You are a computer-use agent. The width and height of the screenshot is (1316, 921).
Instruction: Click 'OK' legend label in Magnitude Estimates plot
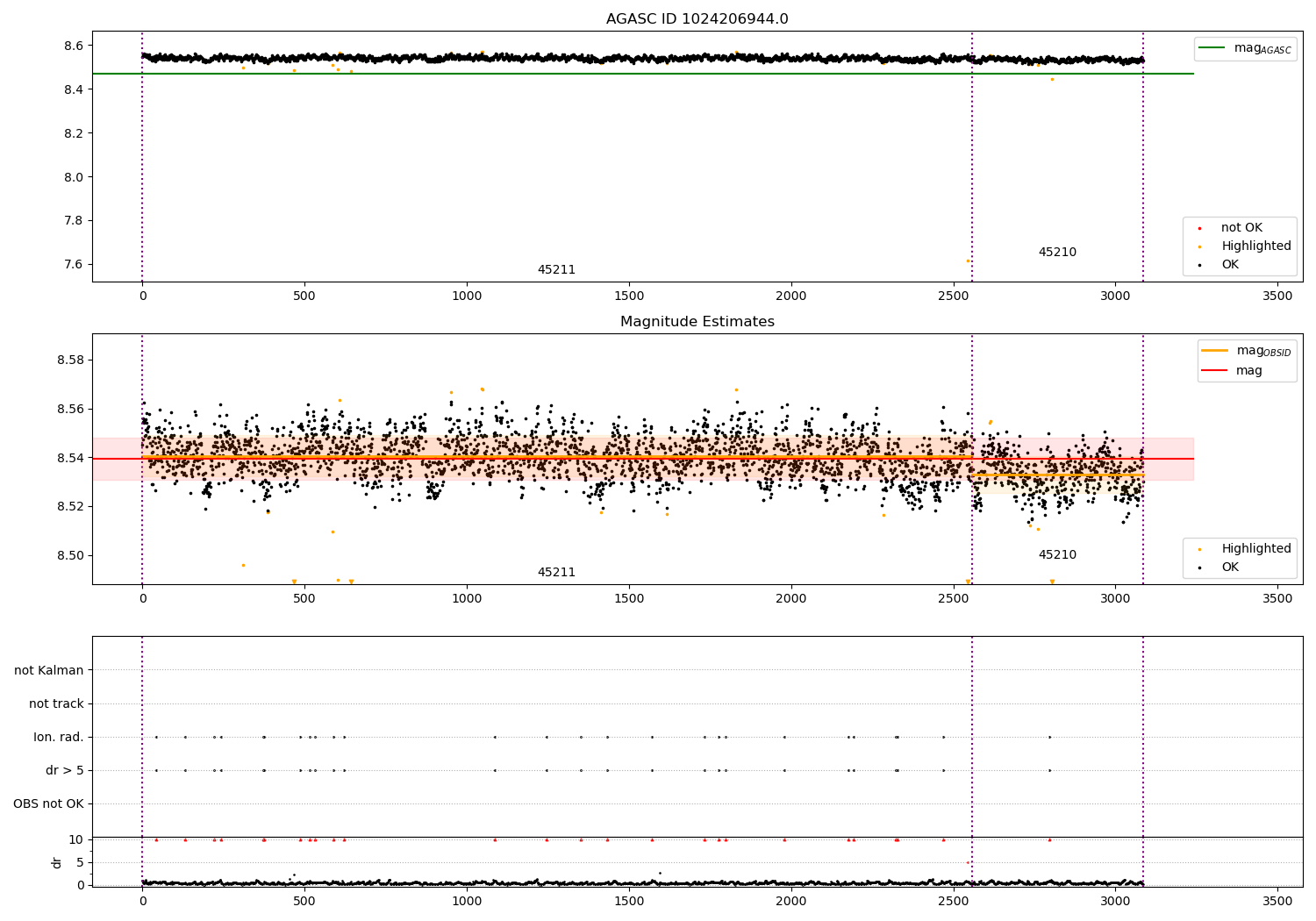click(1230, 568)
